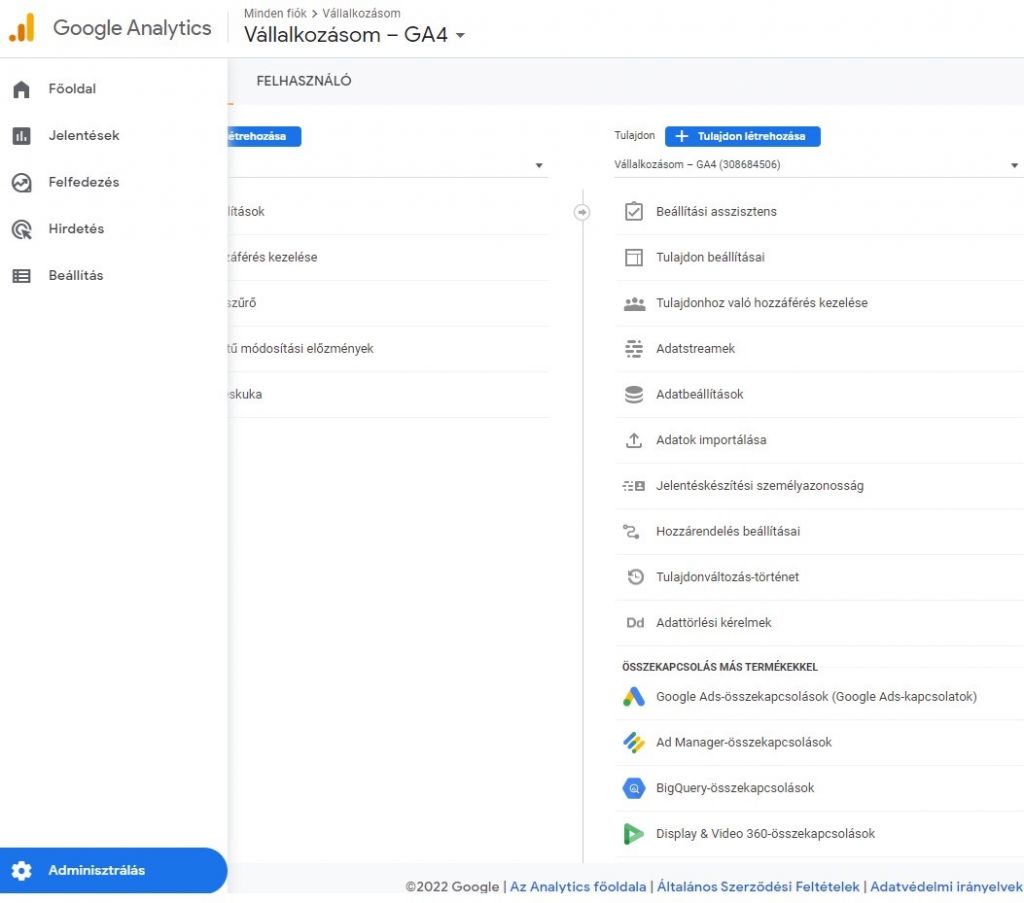Open Adatvédelmi irányelvek footer link
The height and width of the screenshot is (903, 1024).
946,887
